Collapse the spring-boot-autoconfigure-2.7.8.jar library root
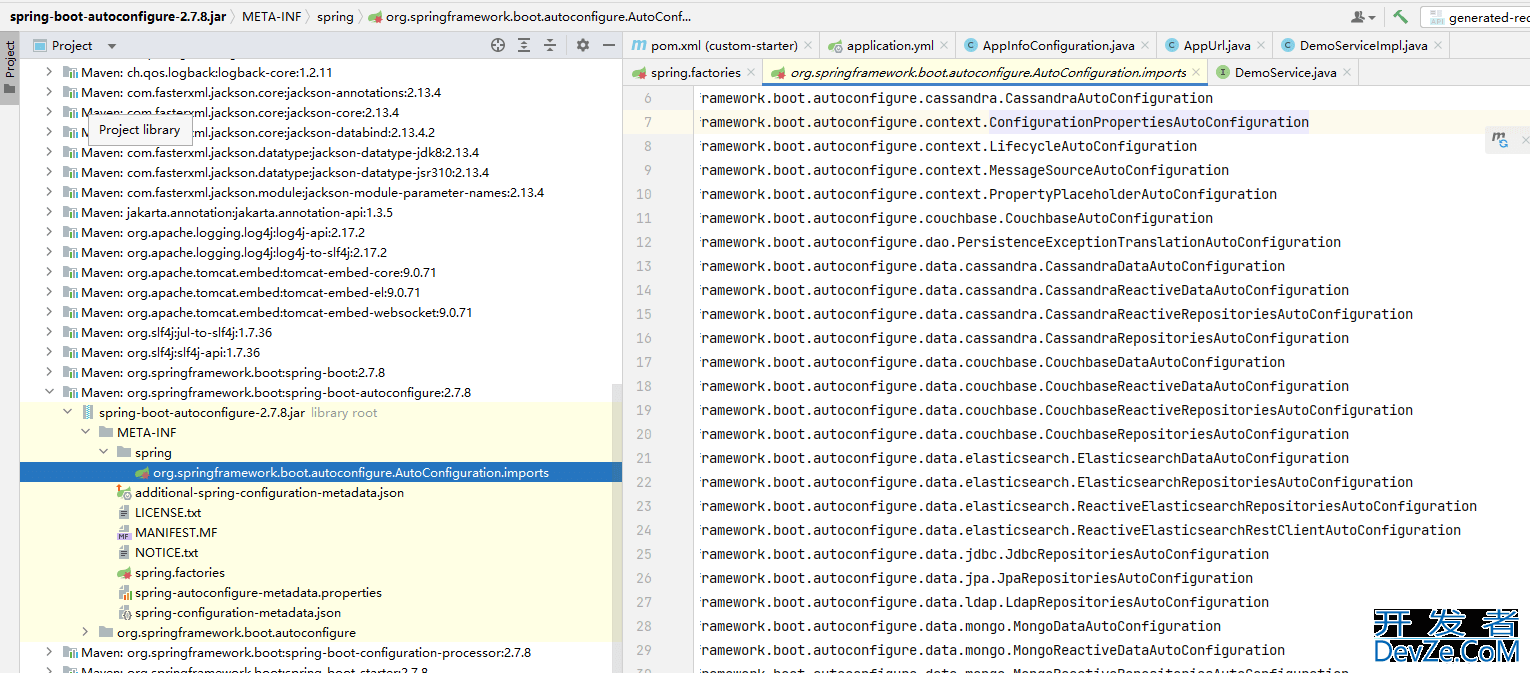Screen dimensions: 1530x673 click(68, 413)
